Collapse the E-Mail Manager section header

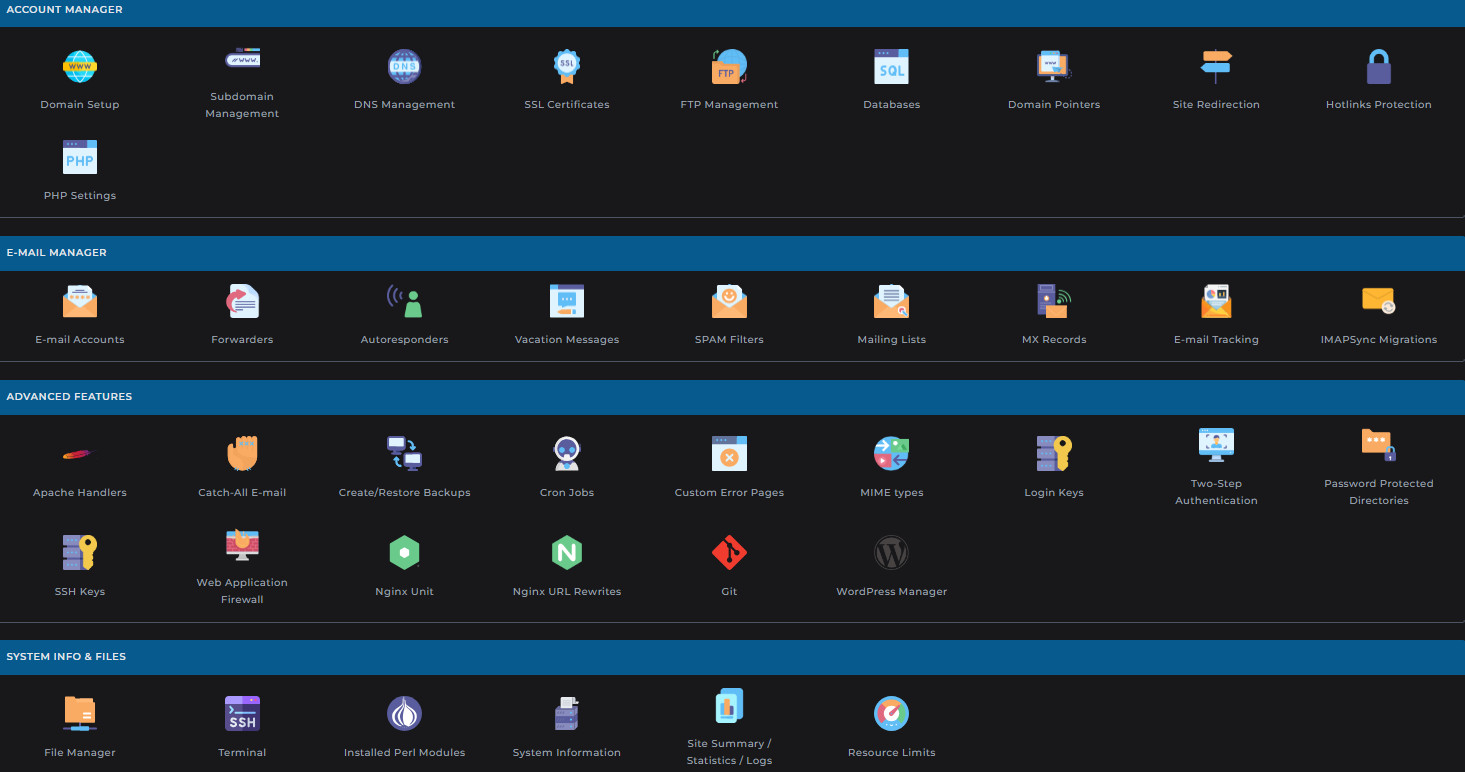(x=732, y=253)
